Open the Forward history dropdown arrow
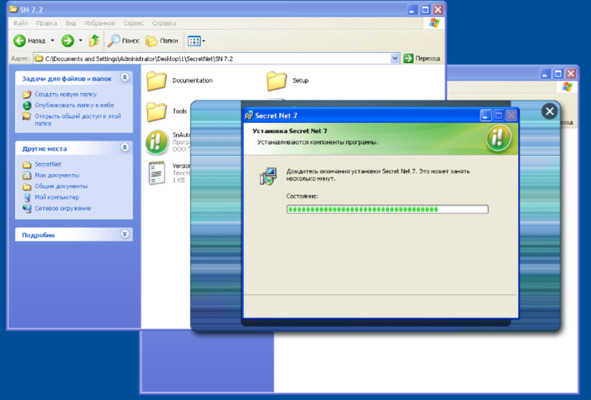Image resolution: width=591 pixels, height=400 pixels. [81, 40]
